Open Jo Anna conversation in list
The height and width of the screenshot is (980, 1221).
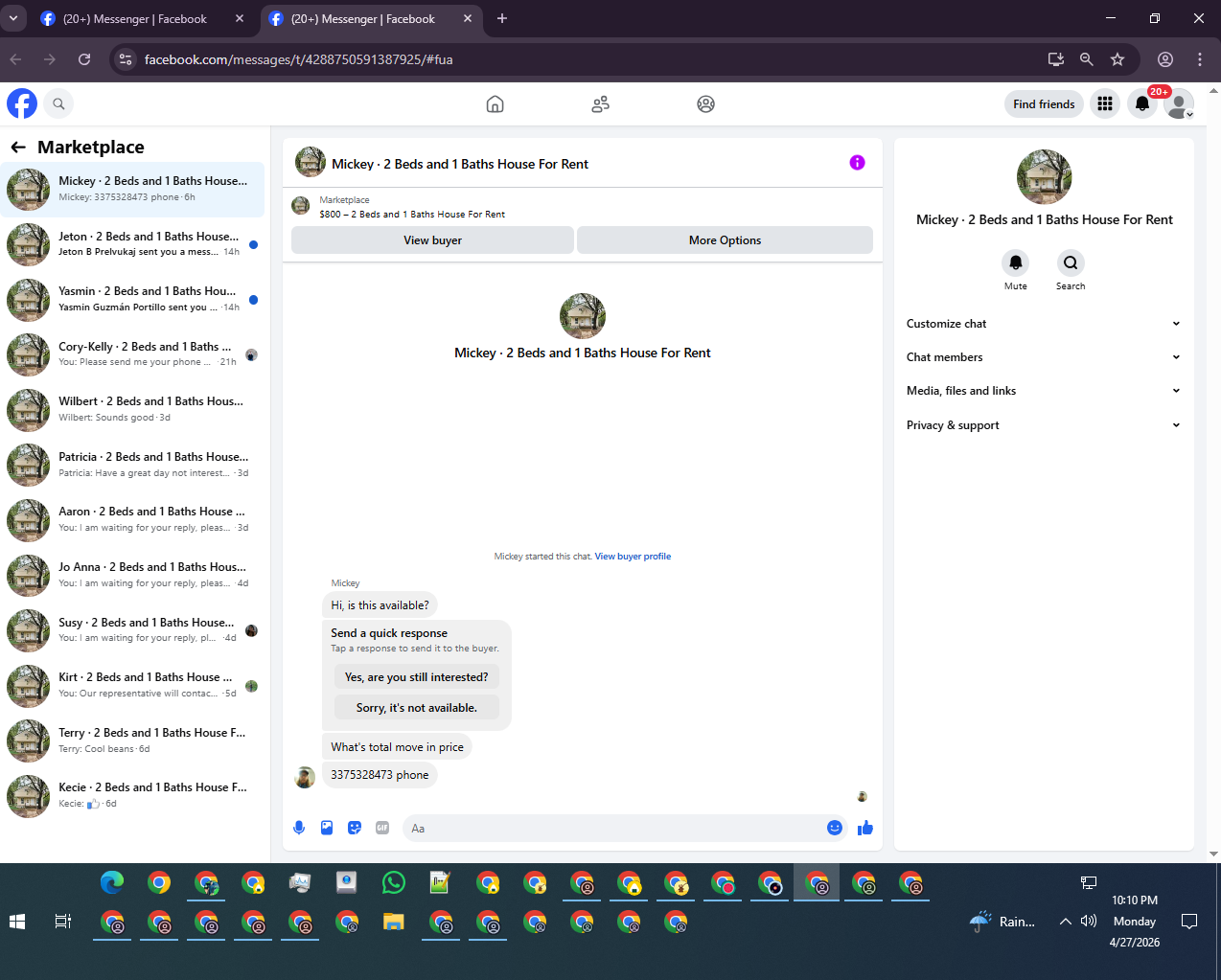pyautogui.click(x=133, y=575)
